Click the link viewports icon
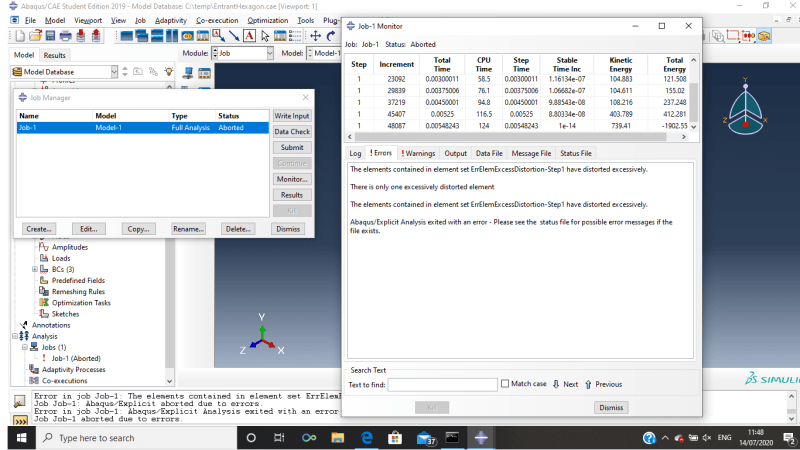Viewport: 800px width, 450px height. [187, 36]
